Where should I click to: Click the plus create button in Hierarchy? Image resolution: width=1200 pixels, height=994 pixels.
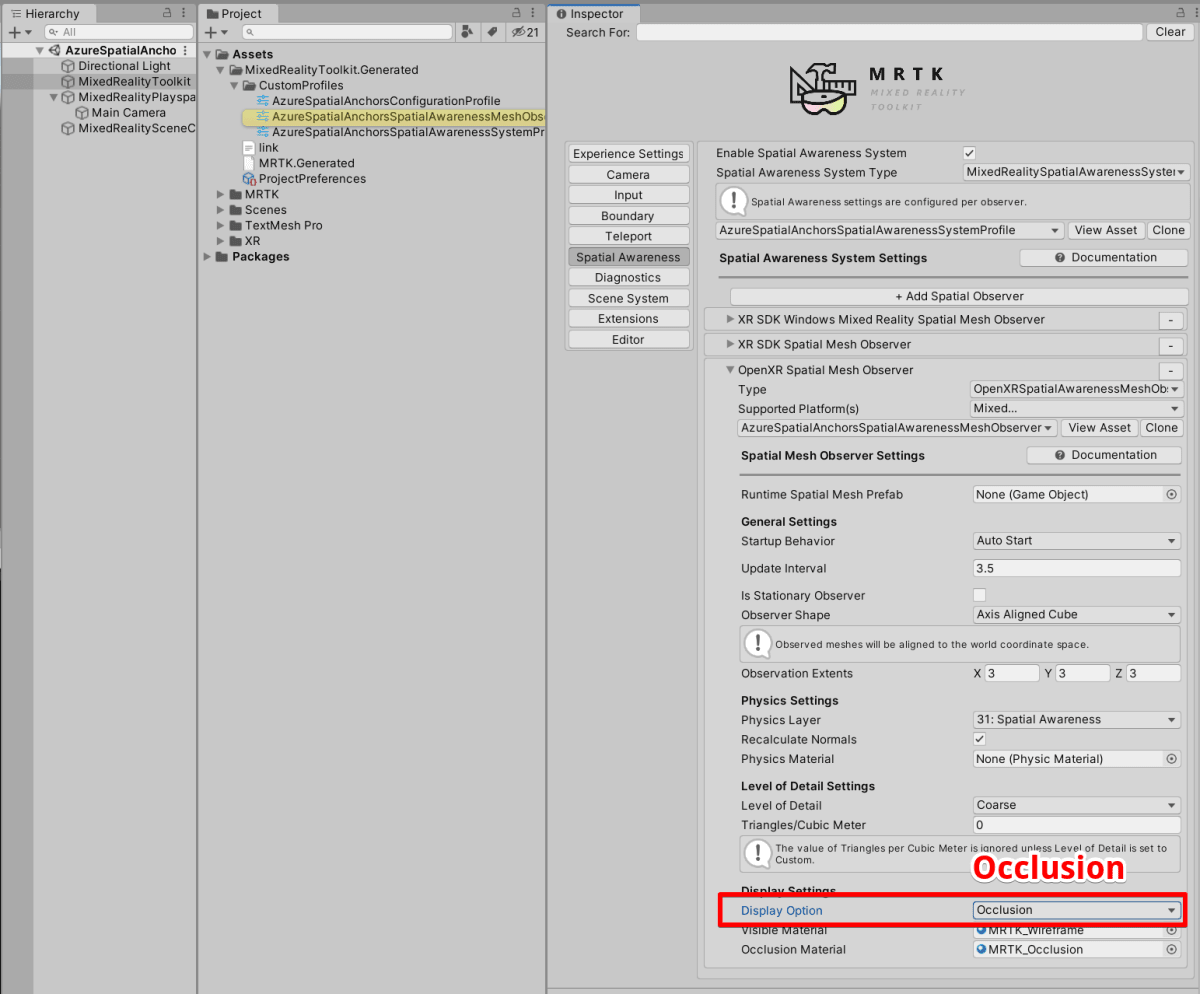pos(18,32)
